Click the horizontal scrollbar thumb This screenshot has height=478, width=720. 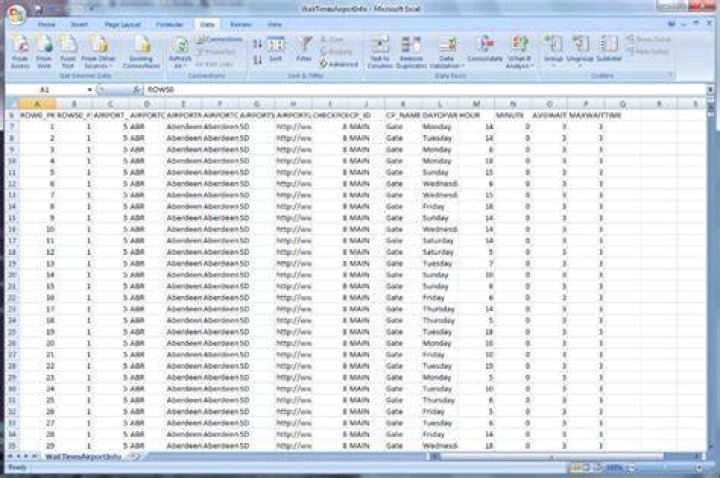pyautogui.click(x=551, y=456)
